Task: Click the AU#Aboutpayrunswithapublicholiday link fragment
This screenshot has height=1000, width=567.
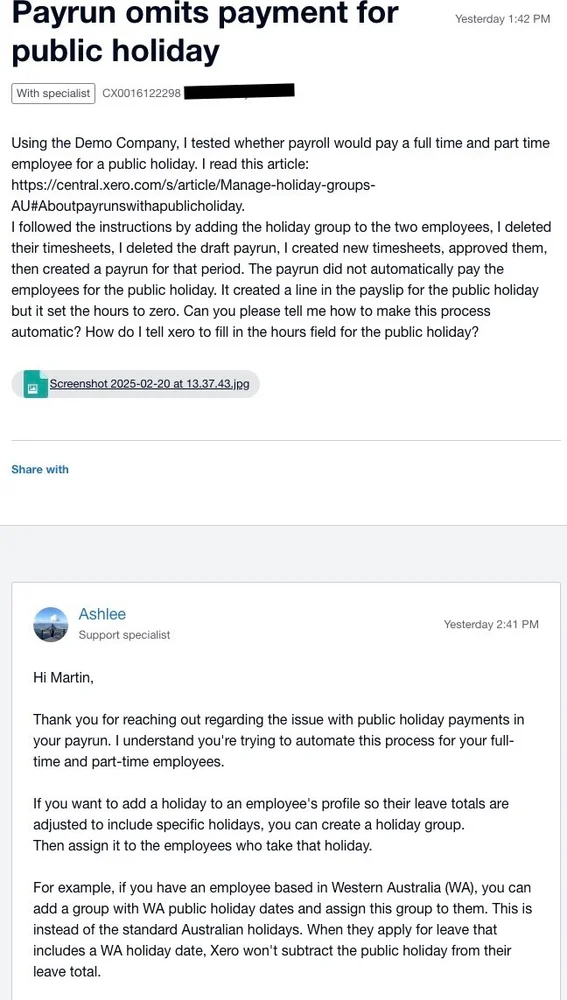Action: tap(128, 206)
